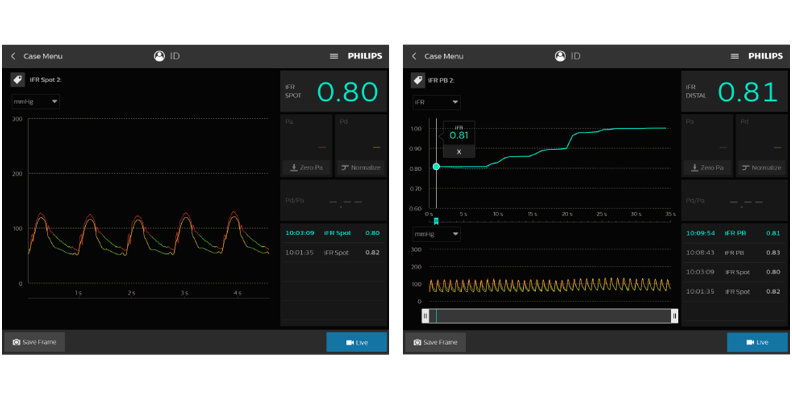This screenshot has width=792, height=397.
Task: Select 10:03:09 iFR Spot 0.80 record in right list
Action: (734, 272)
